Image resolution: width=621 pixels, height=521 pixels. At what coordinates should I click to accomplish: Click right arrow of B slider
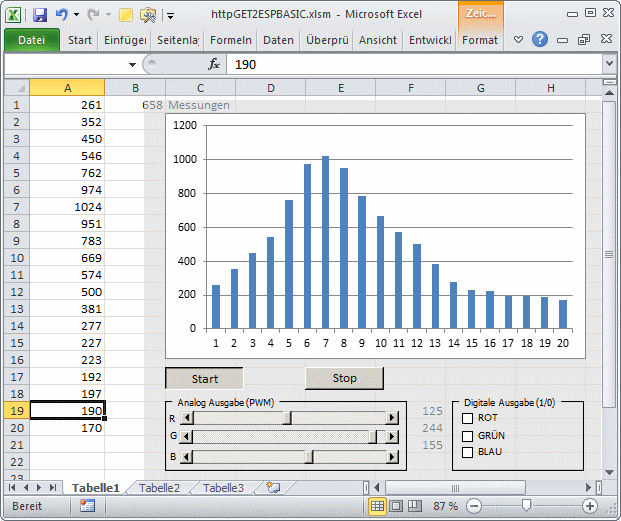(x=392, y=457)
